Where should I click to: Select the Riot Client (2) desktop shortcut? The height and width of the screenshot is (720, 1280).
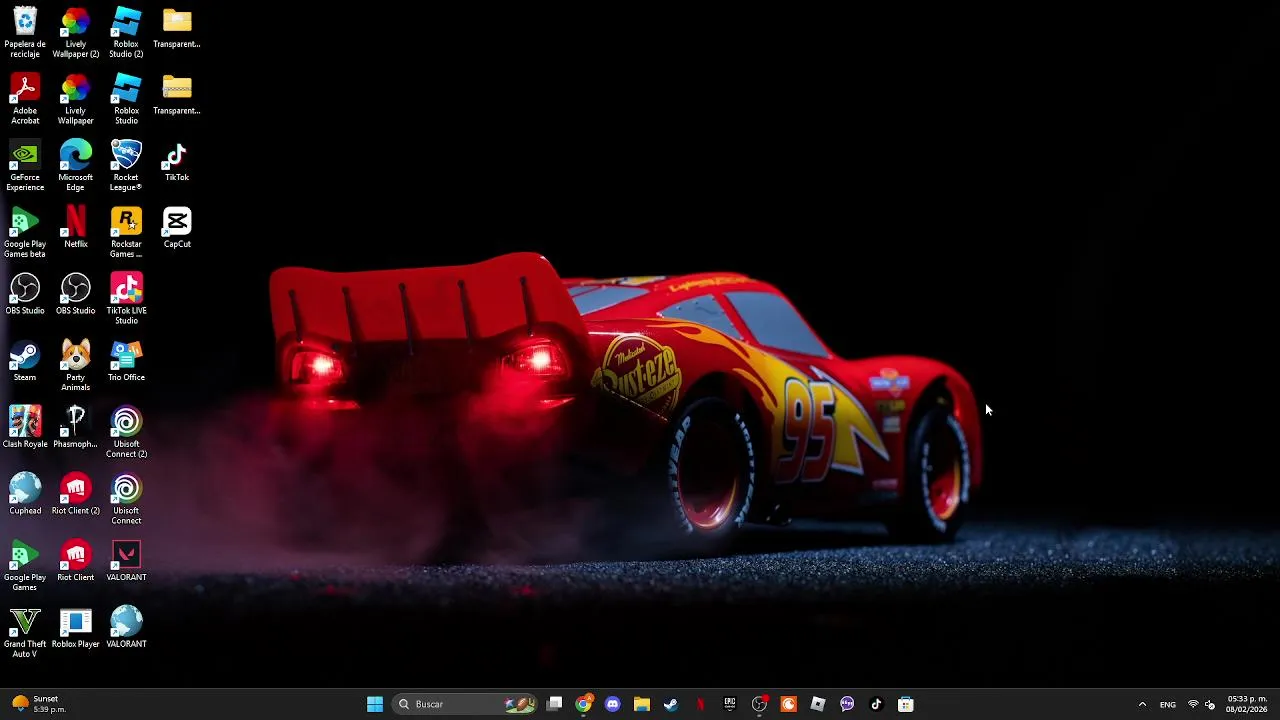click(x=76, y=495)
